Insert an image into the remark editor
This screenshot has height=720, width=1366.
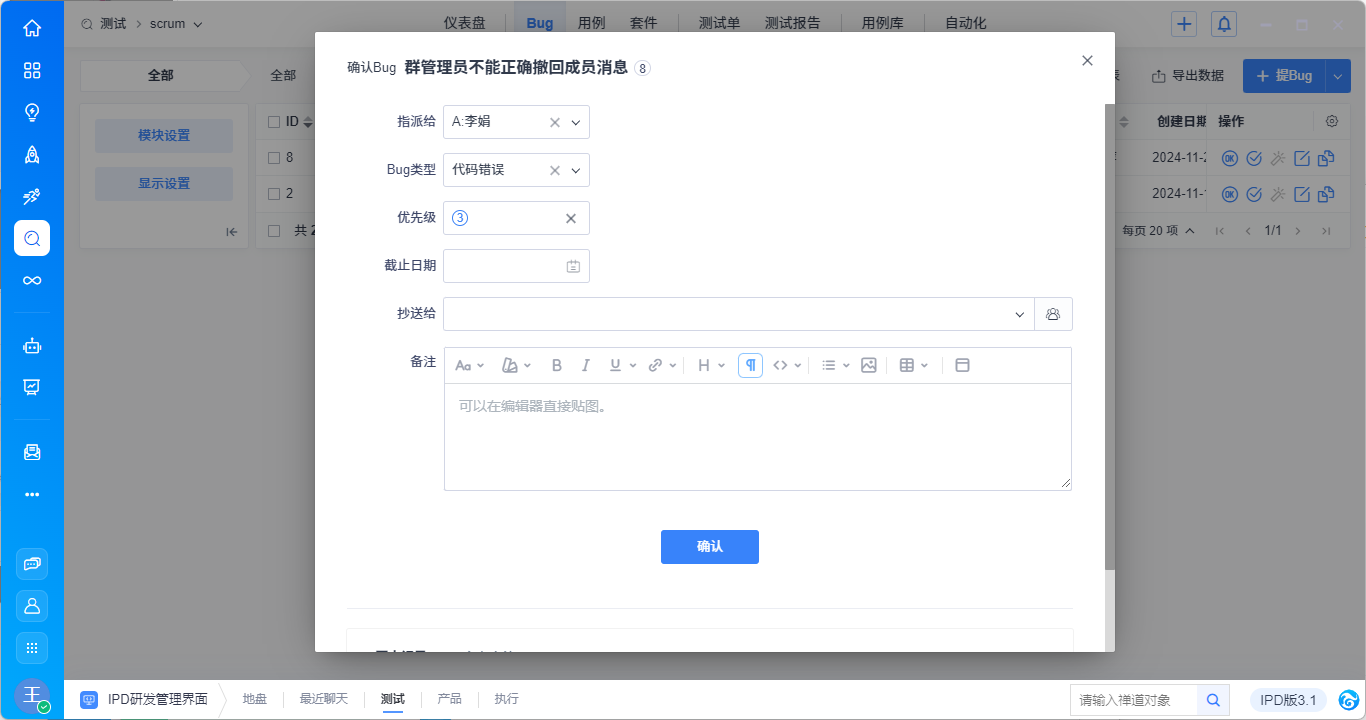868,366
